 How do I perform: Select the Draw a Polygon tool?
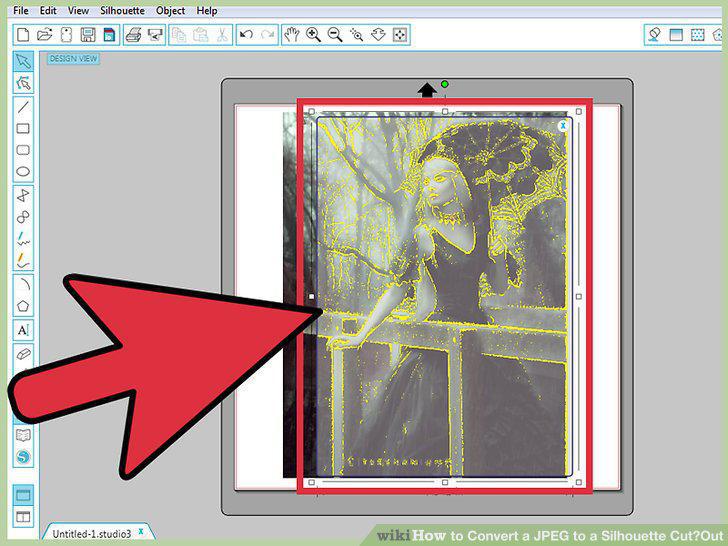coord(23,195)
